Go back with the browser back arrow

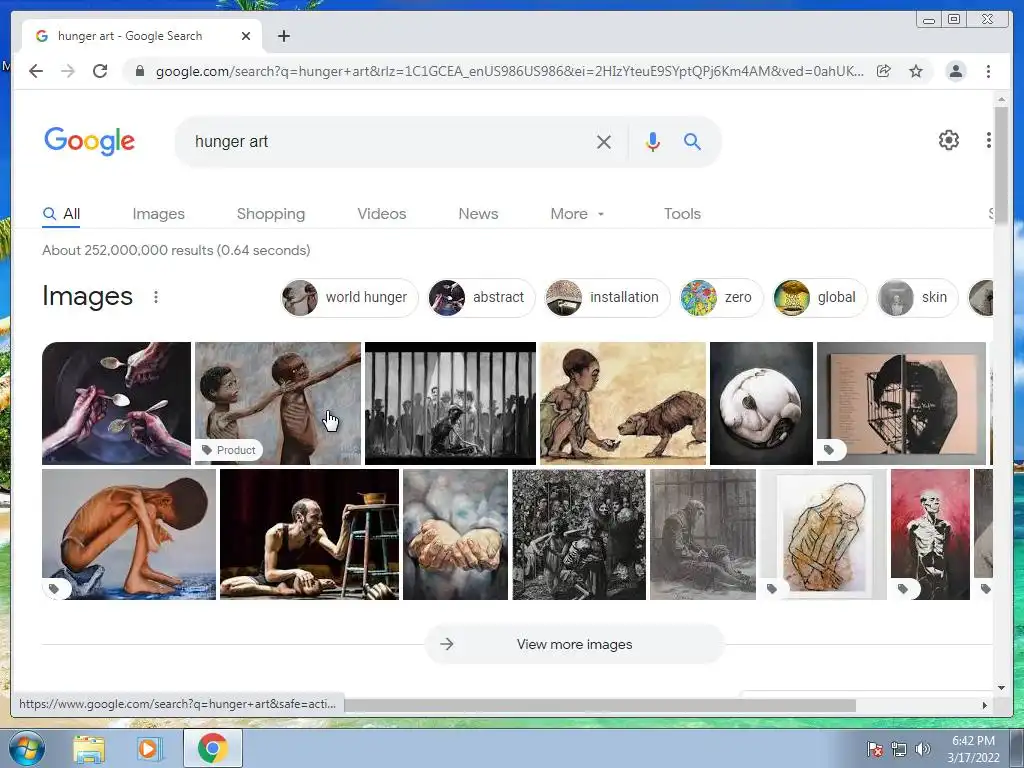tap(36, 71)
